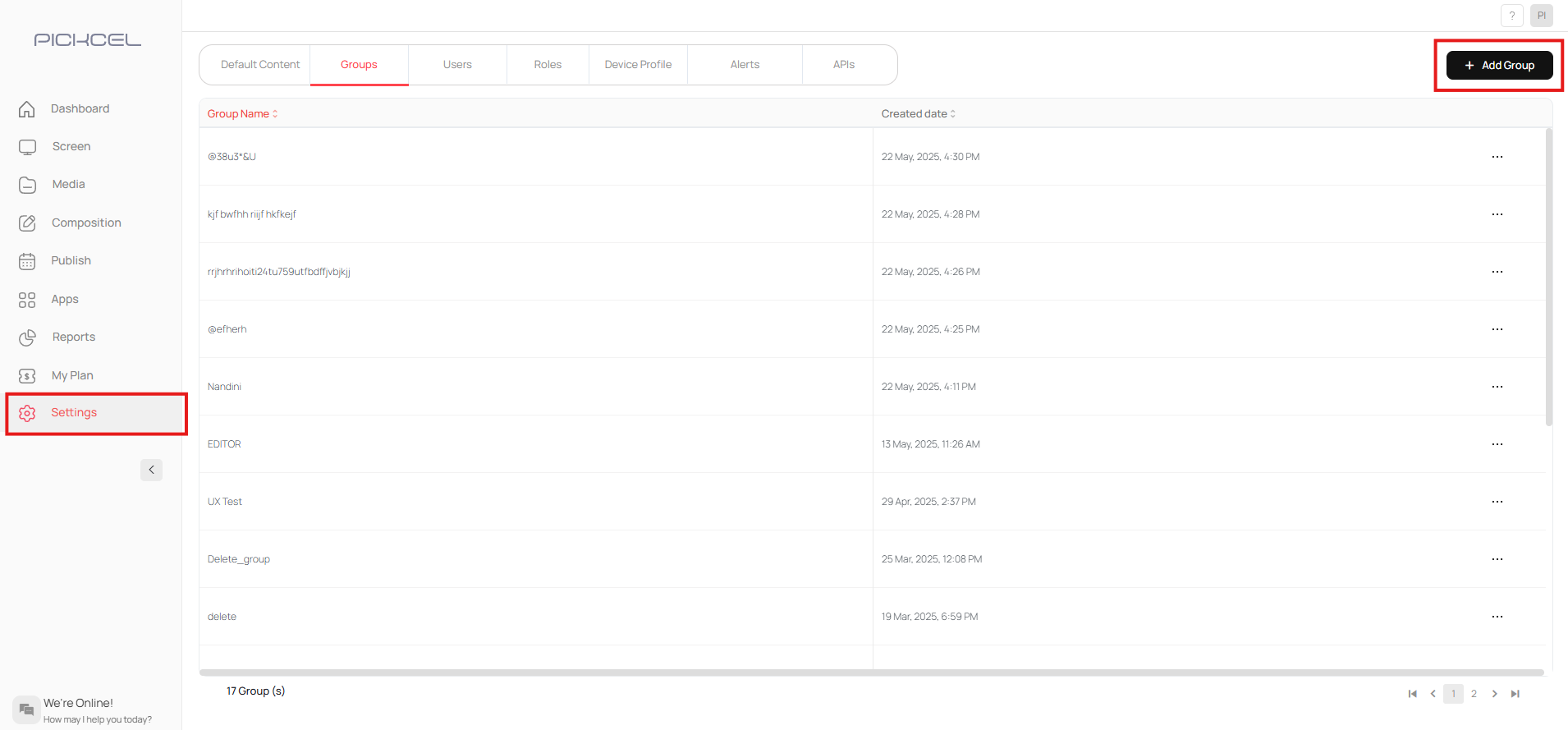Open the help question mark icon
This screenshot has height=730, width=1568.
1511,16
